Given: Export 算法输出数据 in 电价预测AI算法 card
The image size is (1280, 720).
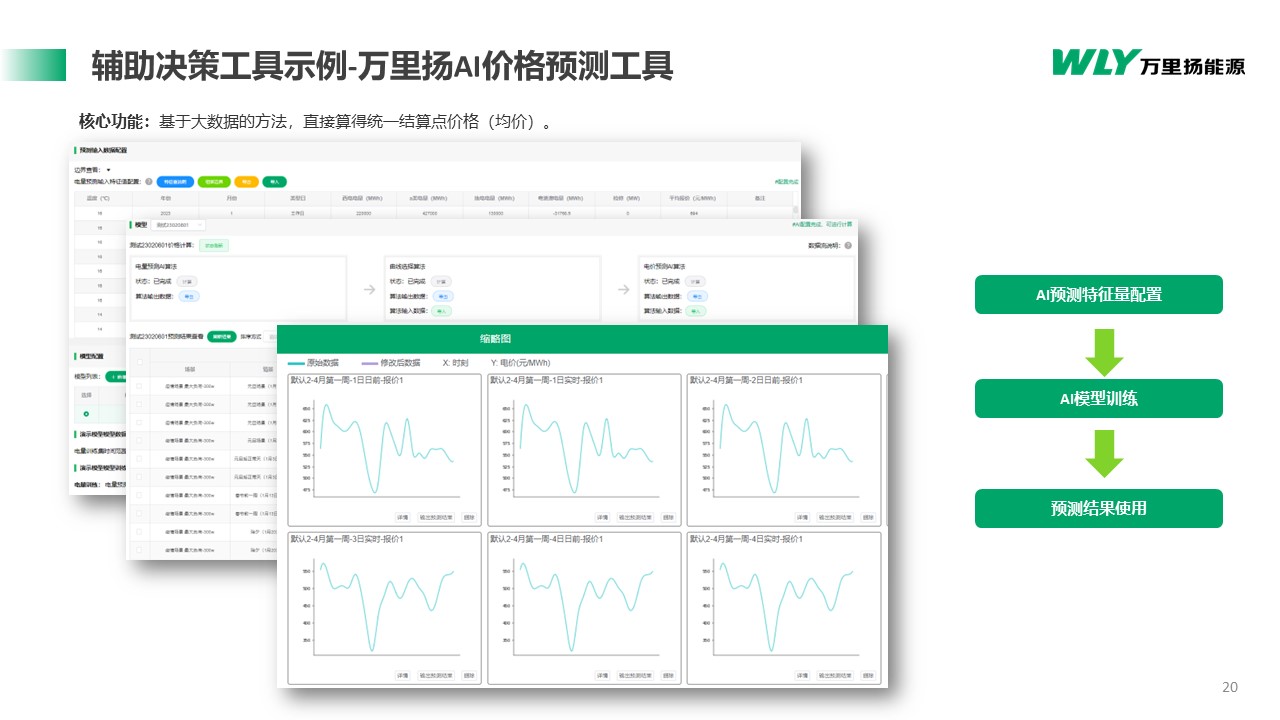Looking at the screenshot, I should 697,296.
